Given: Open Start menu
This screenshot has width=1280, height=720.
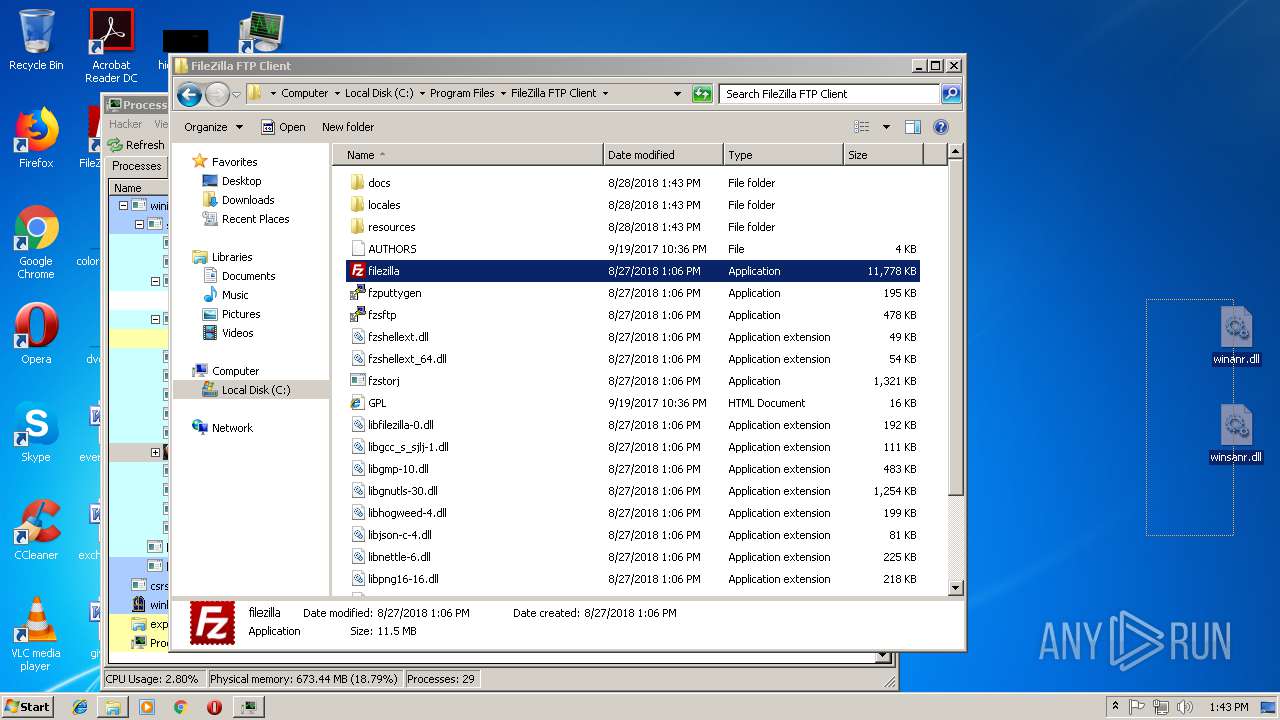Looking at the screenshot, I should tap(27, 706).
